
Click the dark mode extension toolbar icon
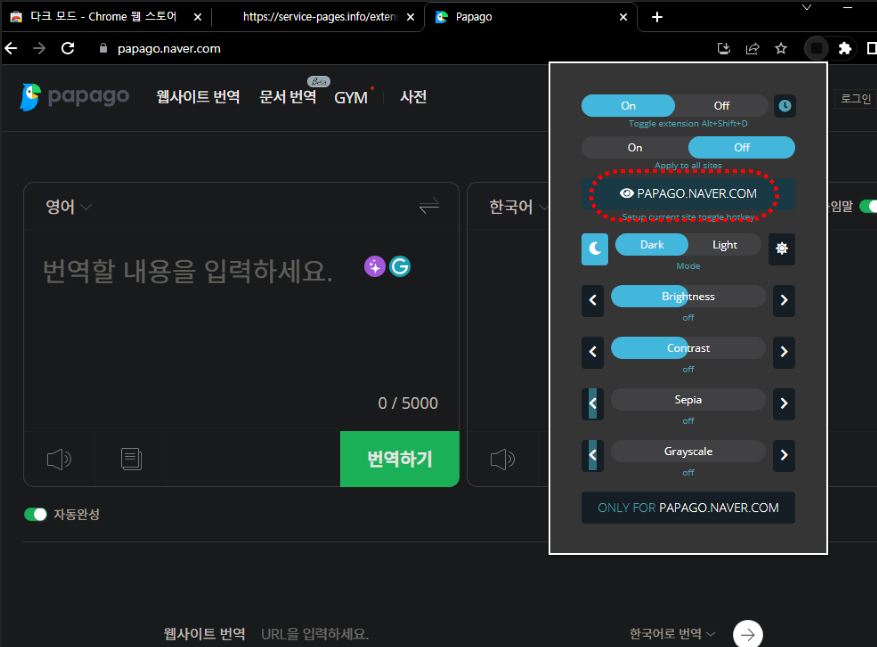(817, 49)
